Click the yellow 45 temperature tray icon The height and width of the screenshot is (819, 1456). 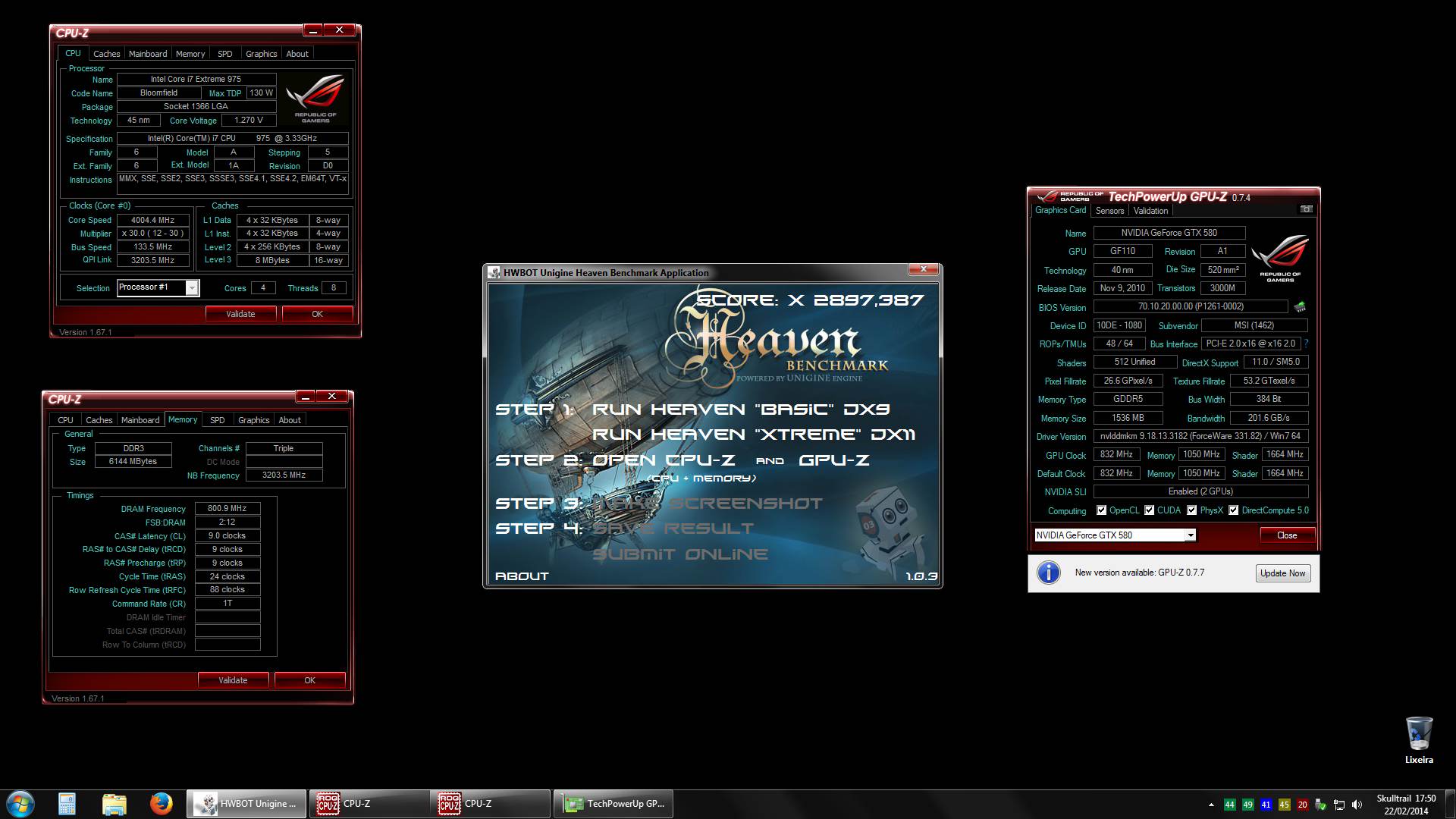1284,805
